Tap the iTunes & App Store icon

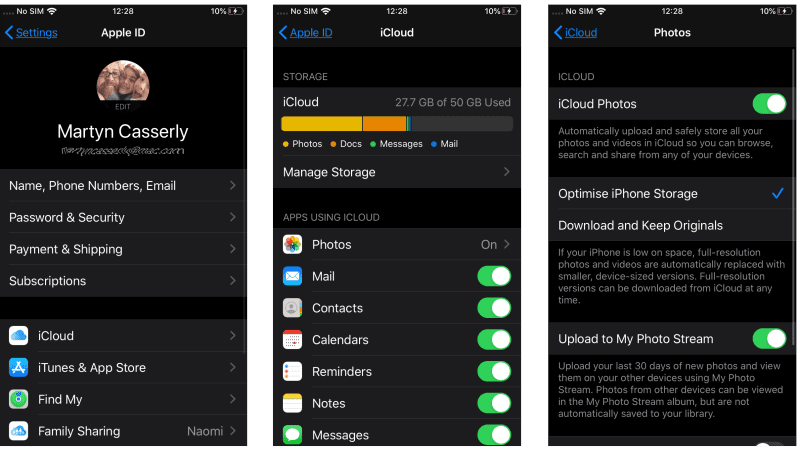click(18, 367)
